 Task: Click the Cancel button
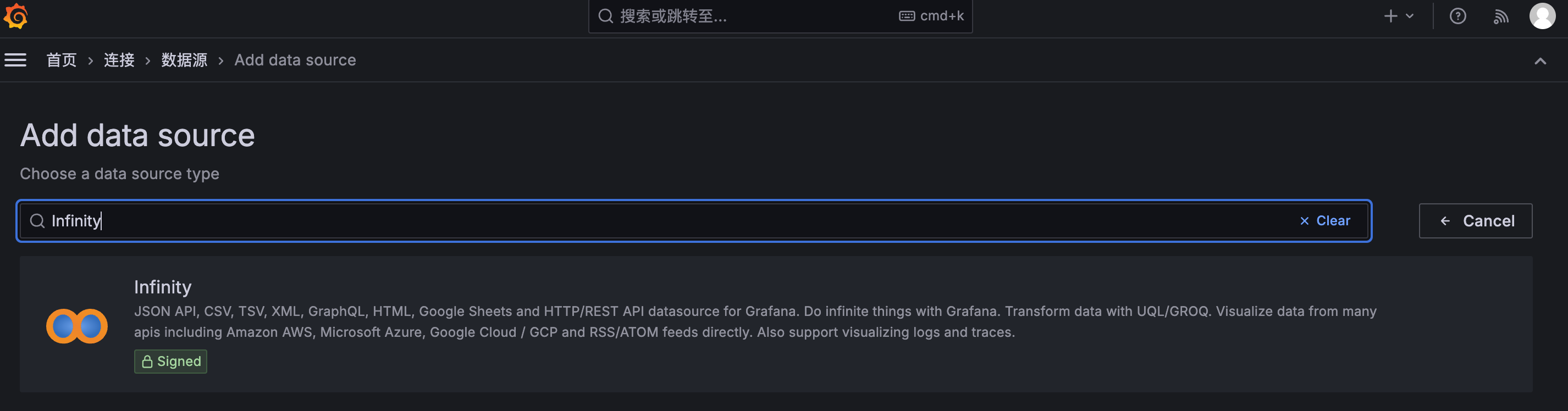[1475, 221]
